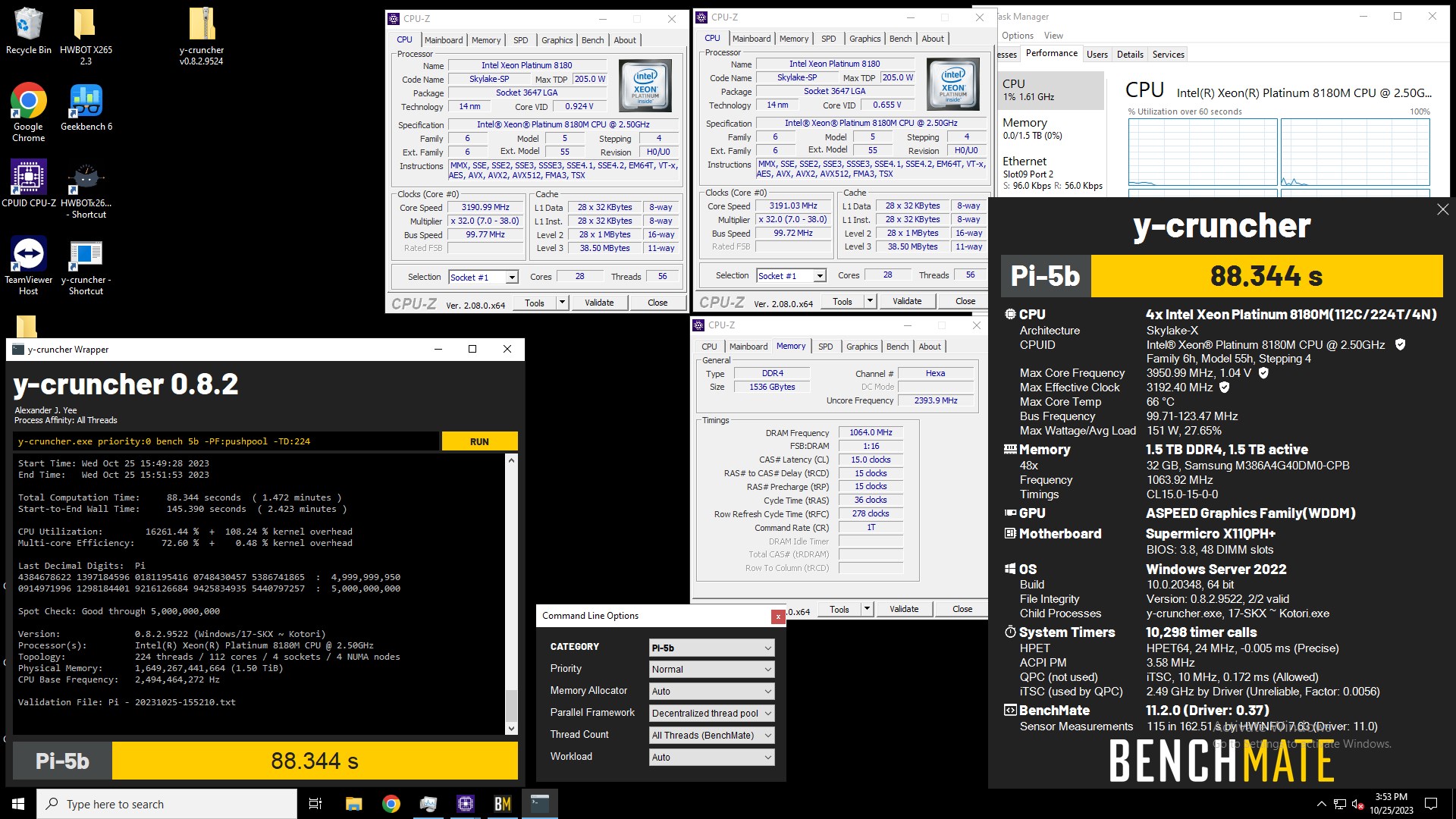Open the Workload dropdown
This screenshot has height=819, width=1456.
pos(712,757)
